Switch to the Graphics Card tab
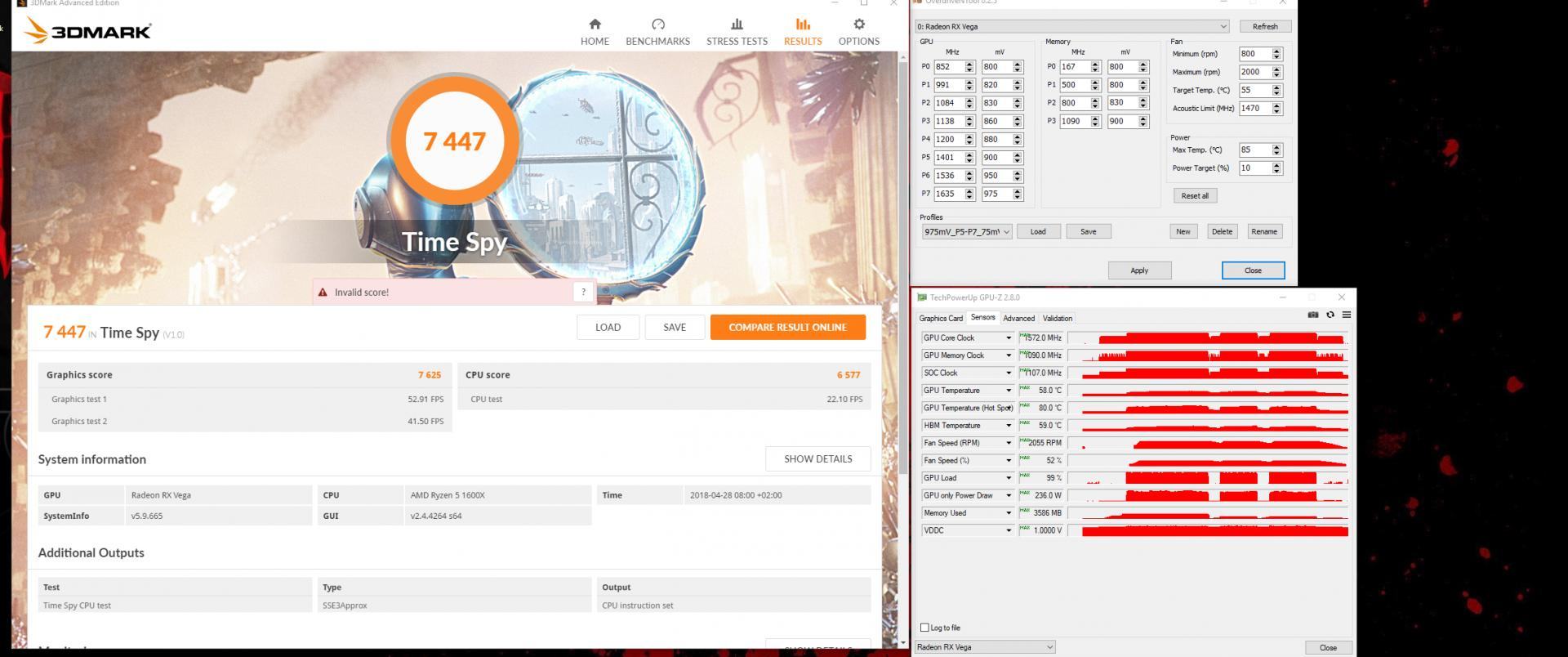This screenshot has height=657, width=1568. pos(941,319)
